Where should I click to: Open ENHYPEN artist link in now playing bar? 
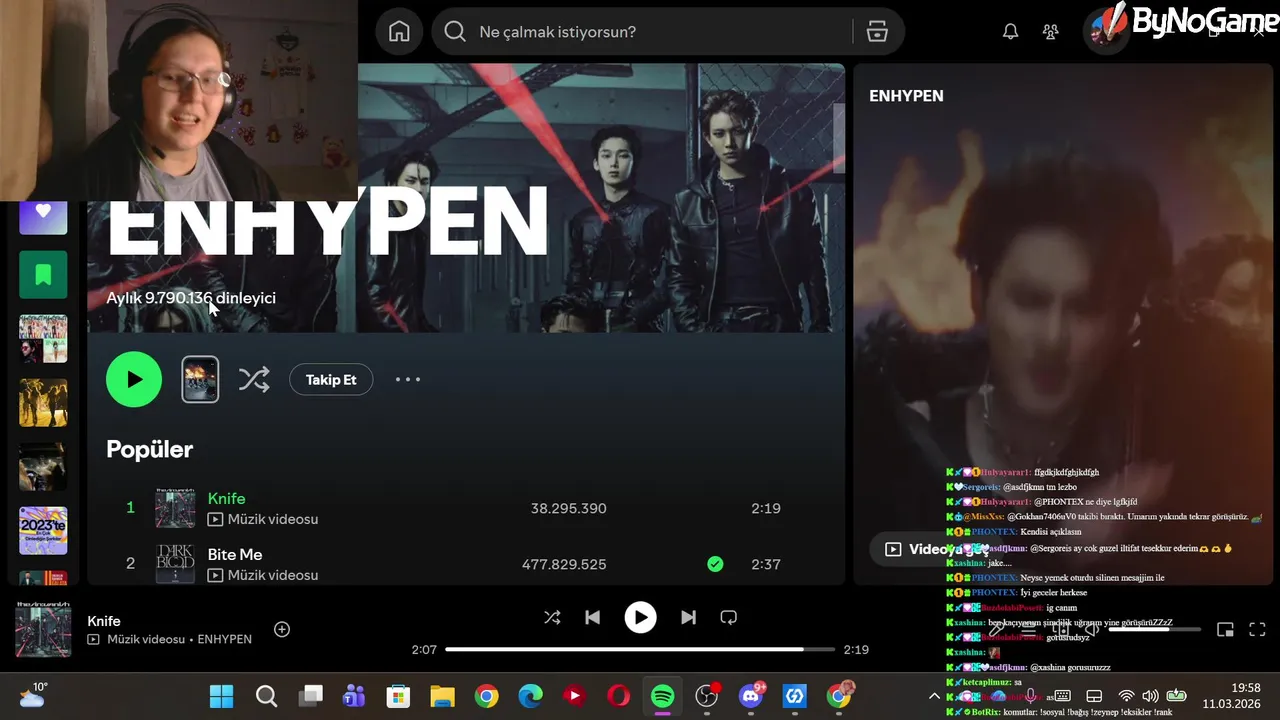coord(225,639)
